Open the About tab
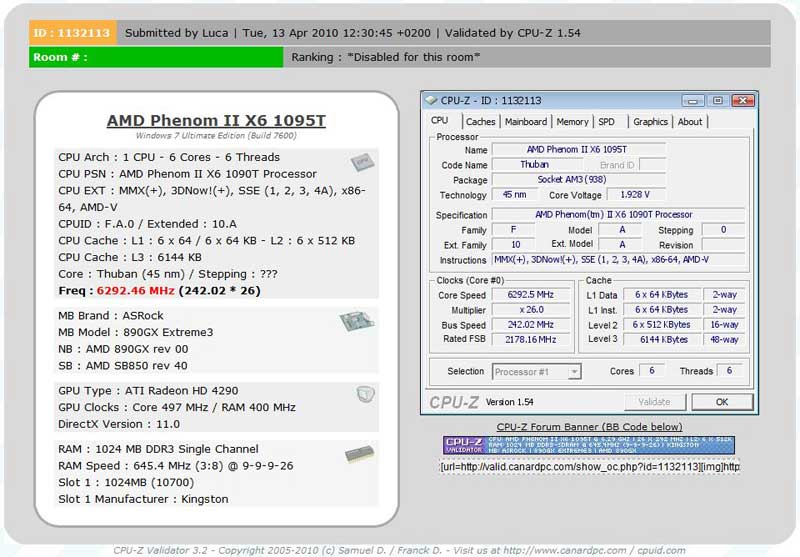 pyautogui.click(x=690, y=122)
